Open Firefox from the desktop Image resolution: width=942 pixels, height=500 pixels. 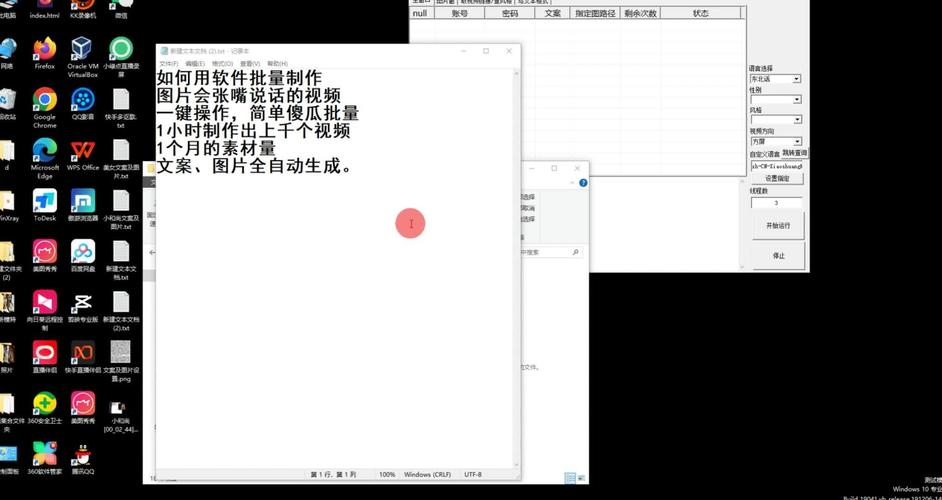click(x=44, y=49)
